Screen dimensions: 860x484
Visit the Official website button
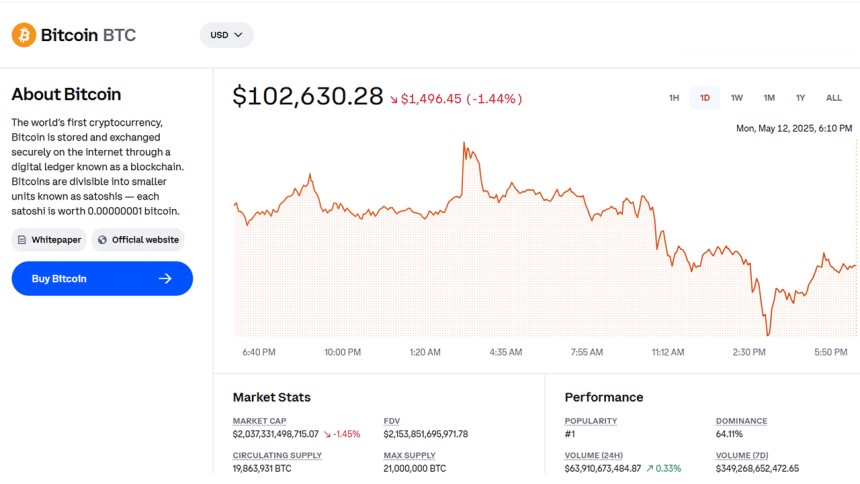[x=138, y=240]
